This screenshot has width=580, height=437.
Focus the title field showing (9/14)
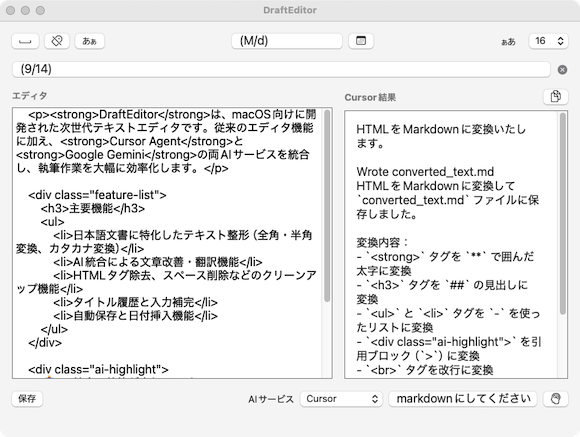click(x=281, y=69)
